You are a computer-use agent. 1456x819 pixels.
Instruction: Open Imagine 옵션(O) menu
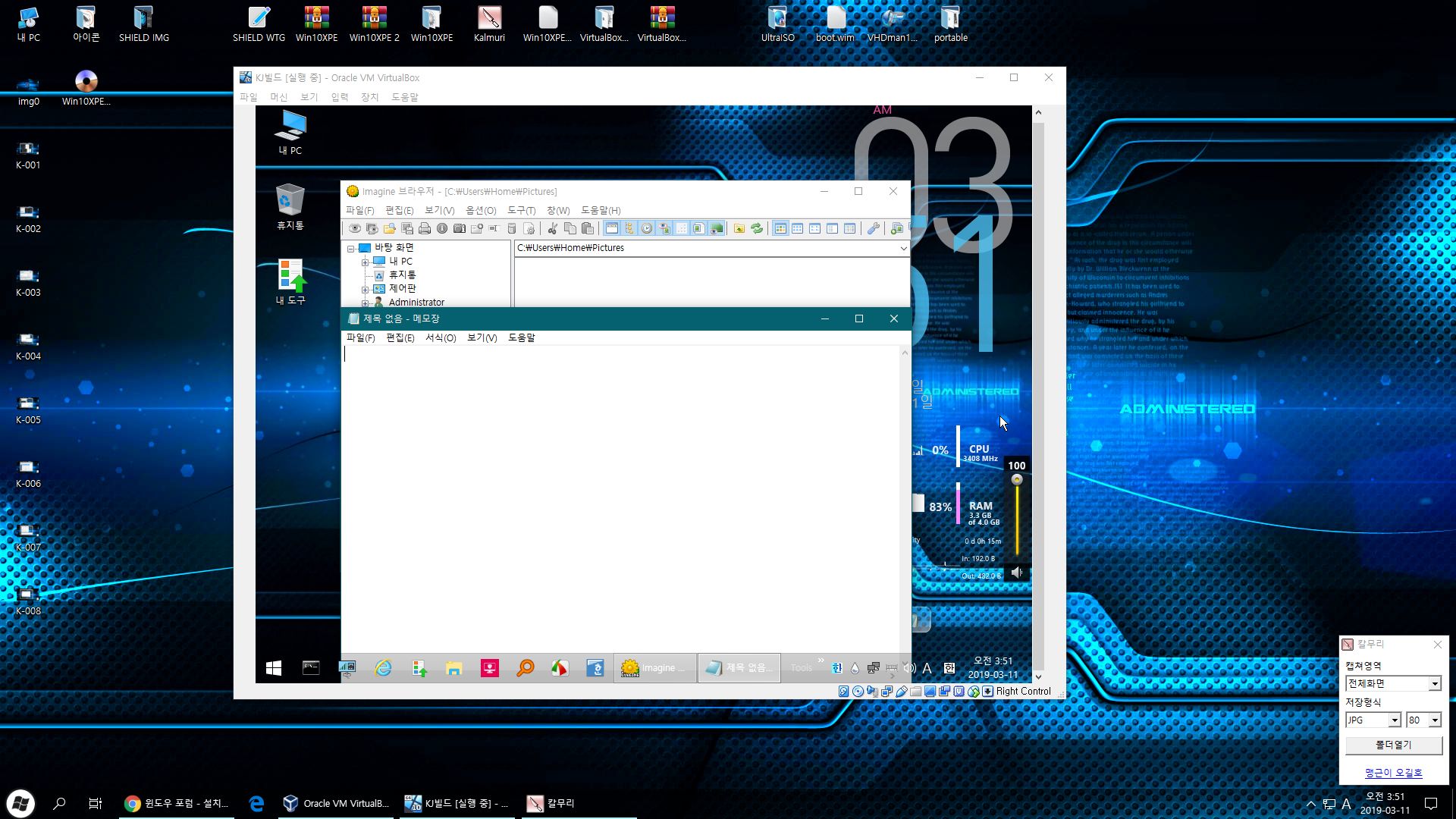(x=481, y=210)
